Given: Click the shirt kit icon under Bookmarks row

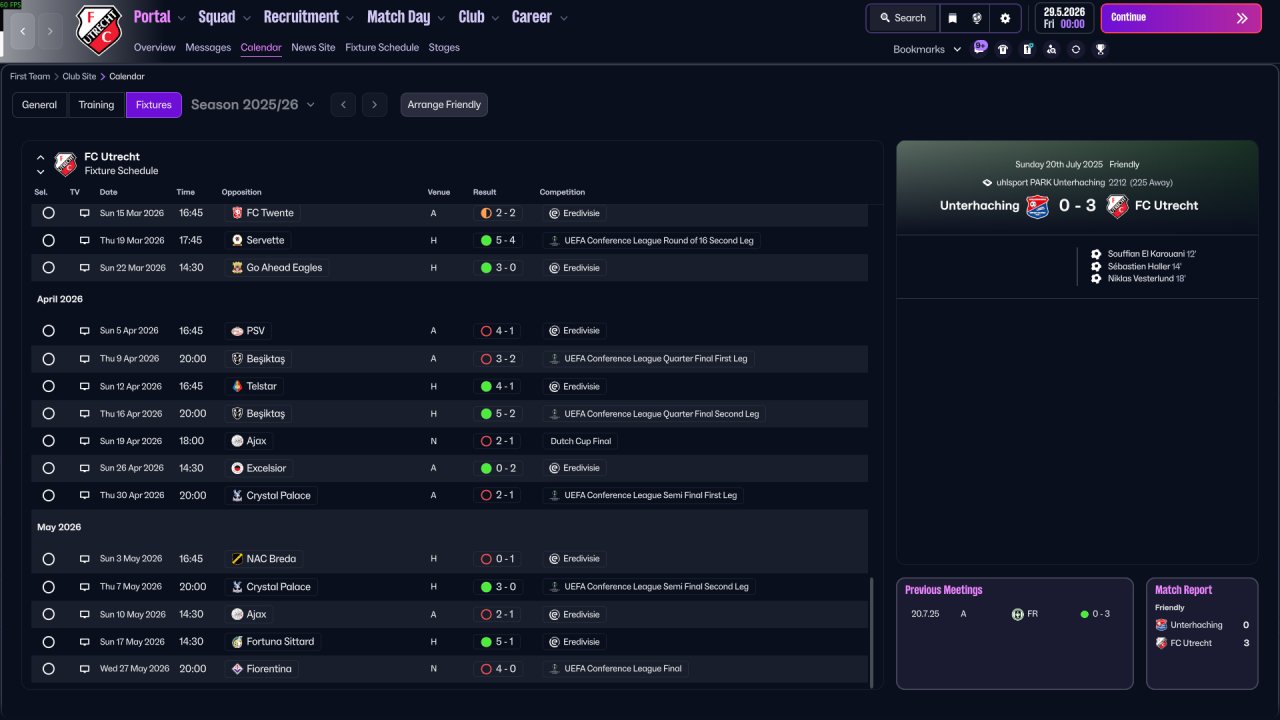Looking at the screenshot, I should (x=1003, y=49).
